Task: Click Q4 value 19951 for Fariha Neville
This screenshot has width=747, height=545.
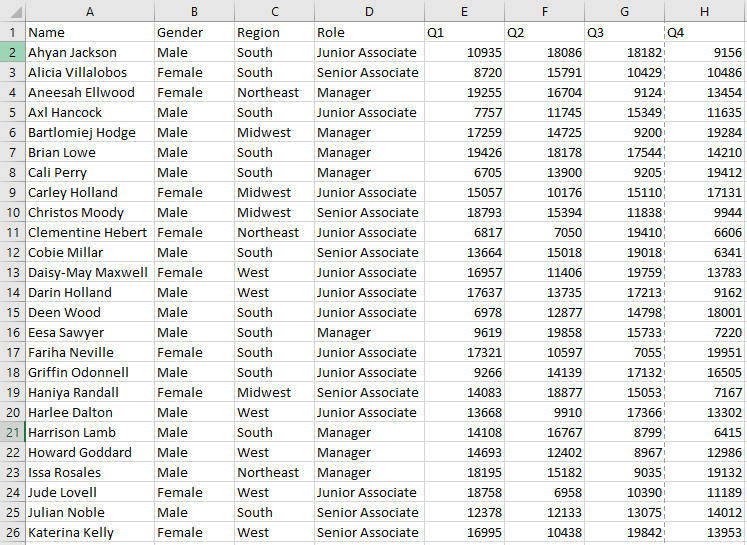Action: [706, 352]
